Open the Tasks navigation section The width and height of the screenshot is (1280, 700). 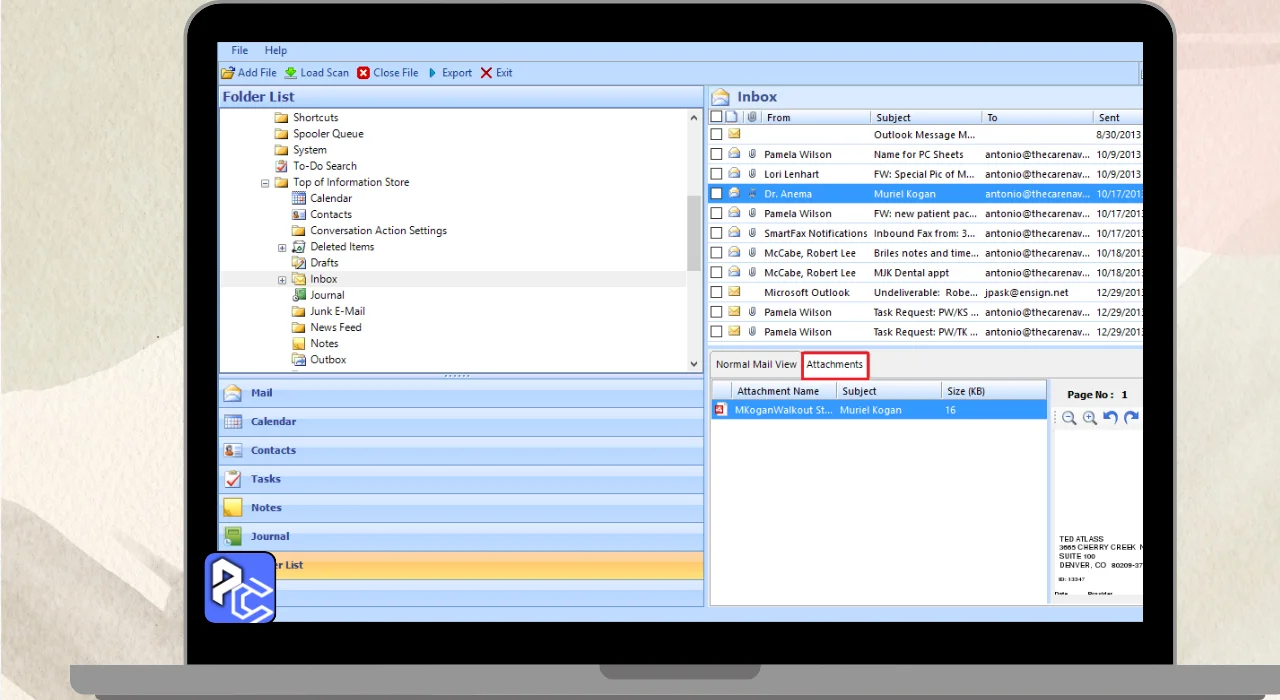point(265,479)
